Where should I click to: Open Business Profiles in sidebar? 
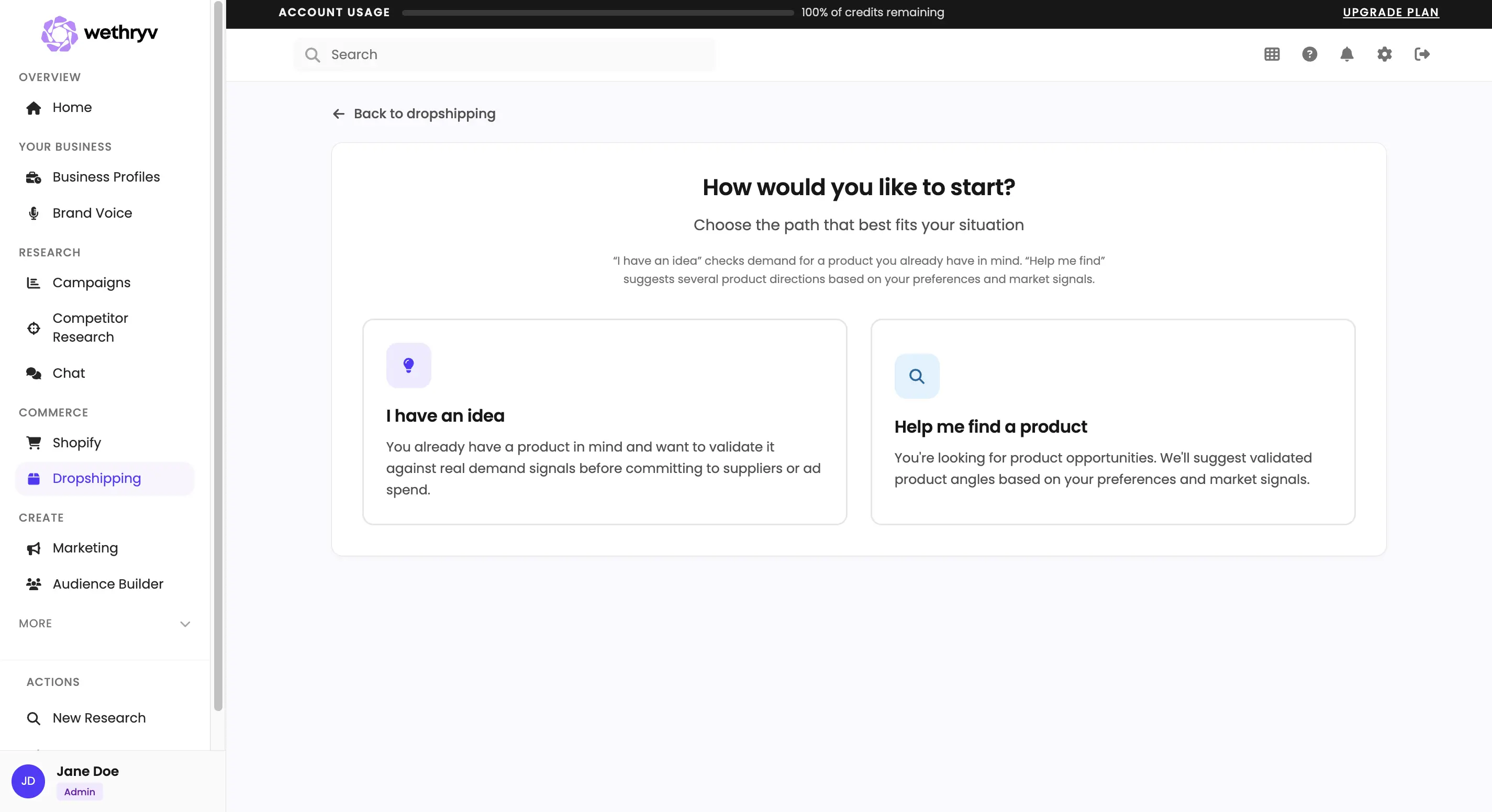(105, 177)
